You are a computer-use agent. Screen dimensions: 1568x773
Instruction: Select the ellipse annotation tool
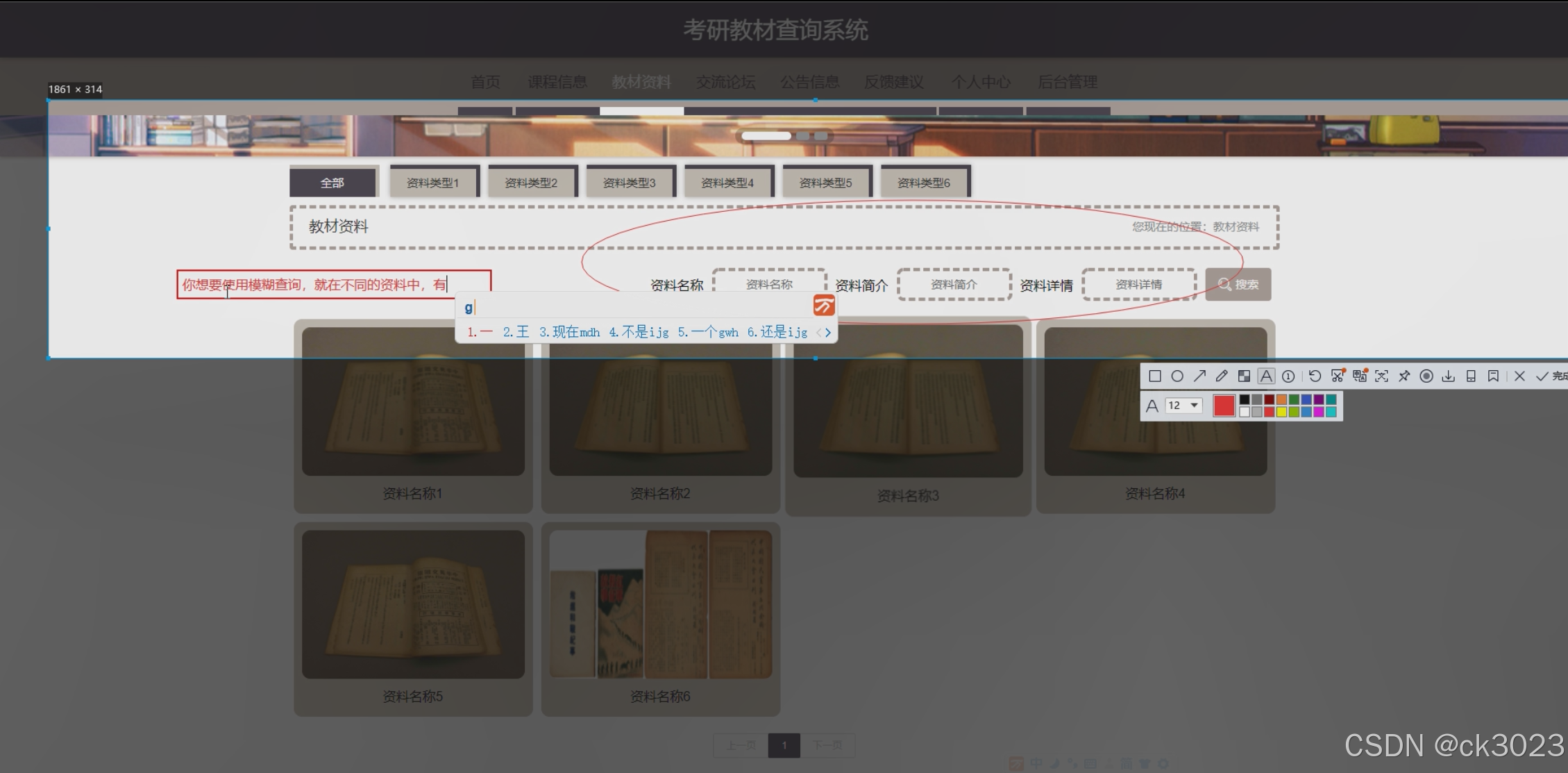[1177, 376]
